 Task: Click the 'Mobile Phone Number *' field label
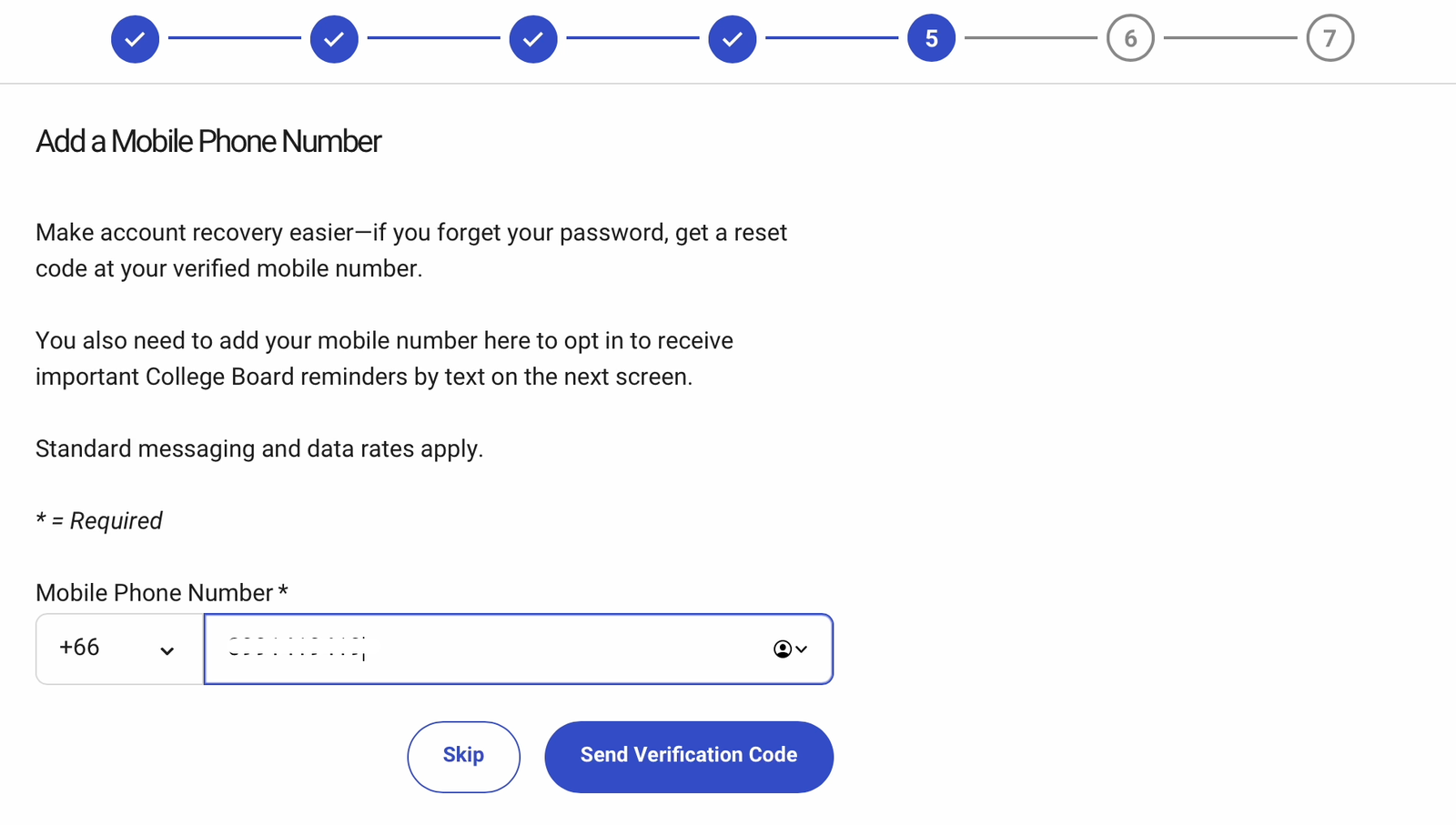[162, 593]
